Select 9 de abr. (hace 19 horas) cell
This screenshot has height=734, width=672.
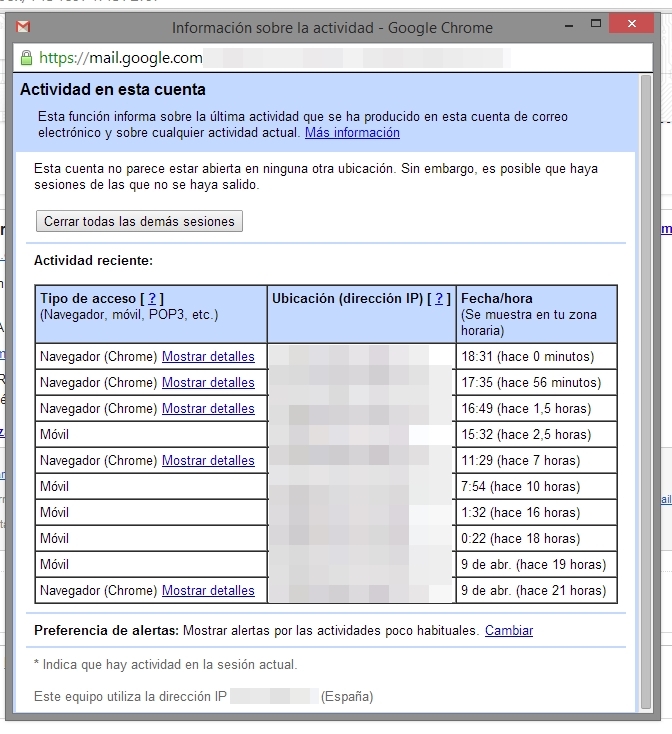pos(536,565)
